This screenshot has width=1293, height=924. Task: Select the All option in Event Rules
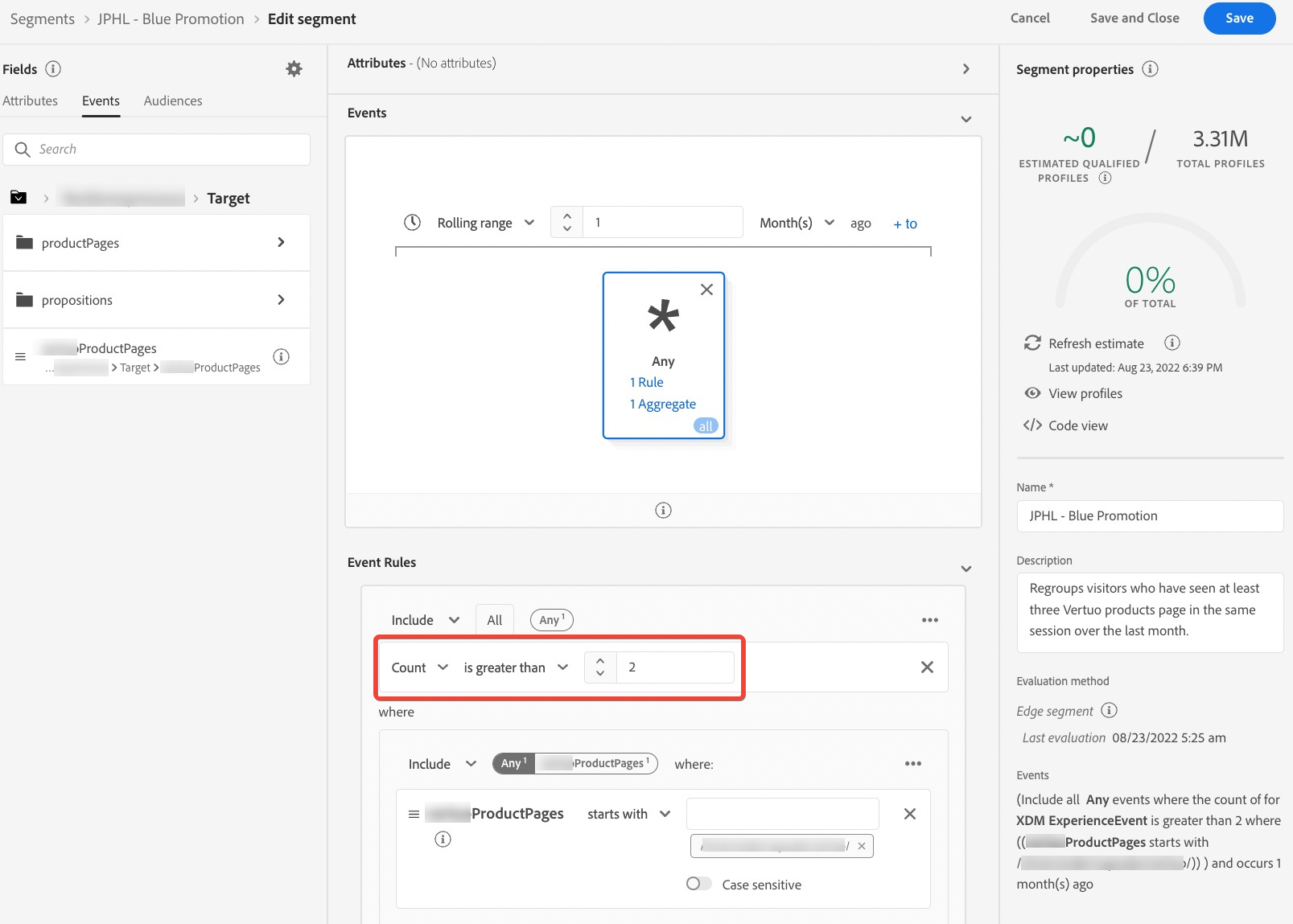[495, 619]
